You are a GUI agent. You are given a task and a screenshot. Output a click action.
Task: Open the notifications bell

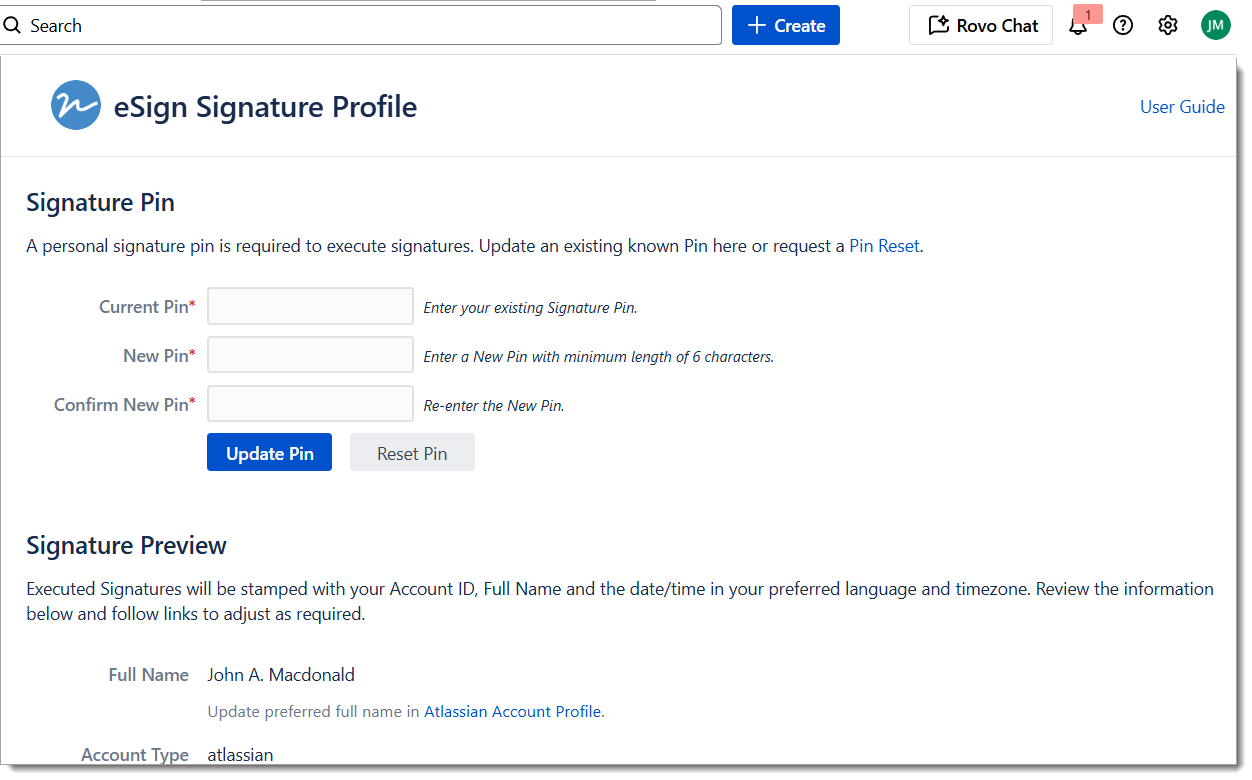coord(1078,26)
